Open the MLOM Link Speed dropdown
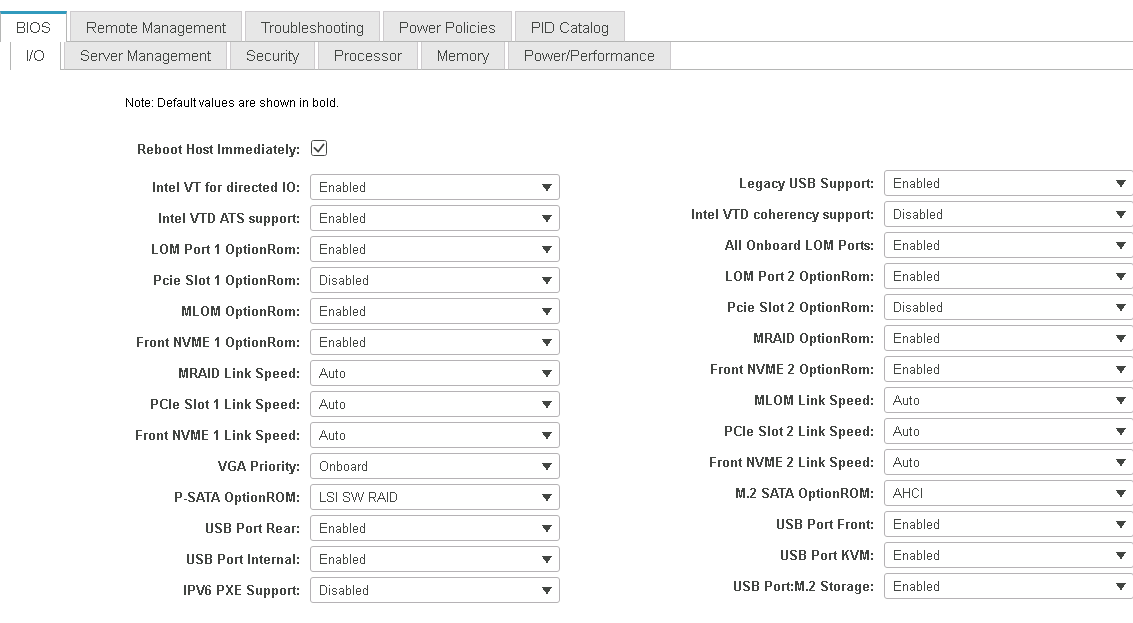The height and width of the screenshot is (623, 1133). tap(1008, 400)
